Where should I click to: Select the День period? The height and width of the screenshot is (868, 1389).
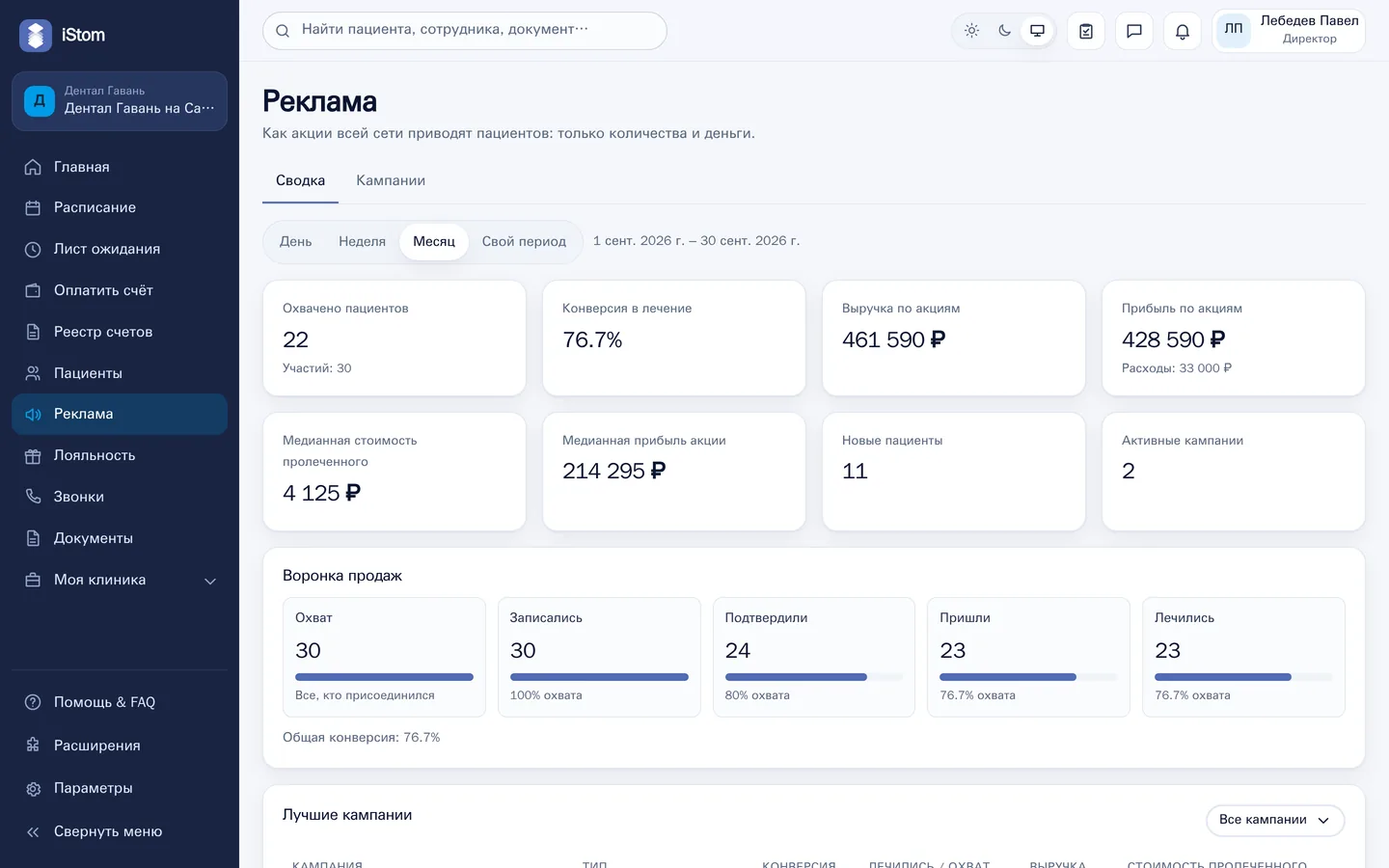[295, 241]
